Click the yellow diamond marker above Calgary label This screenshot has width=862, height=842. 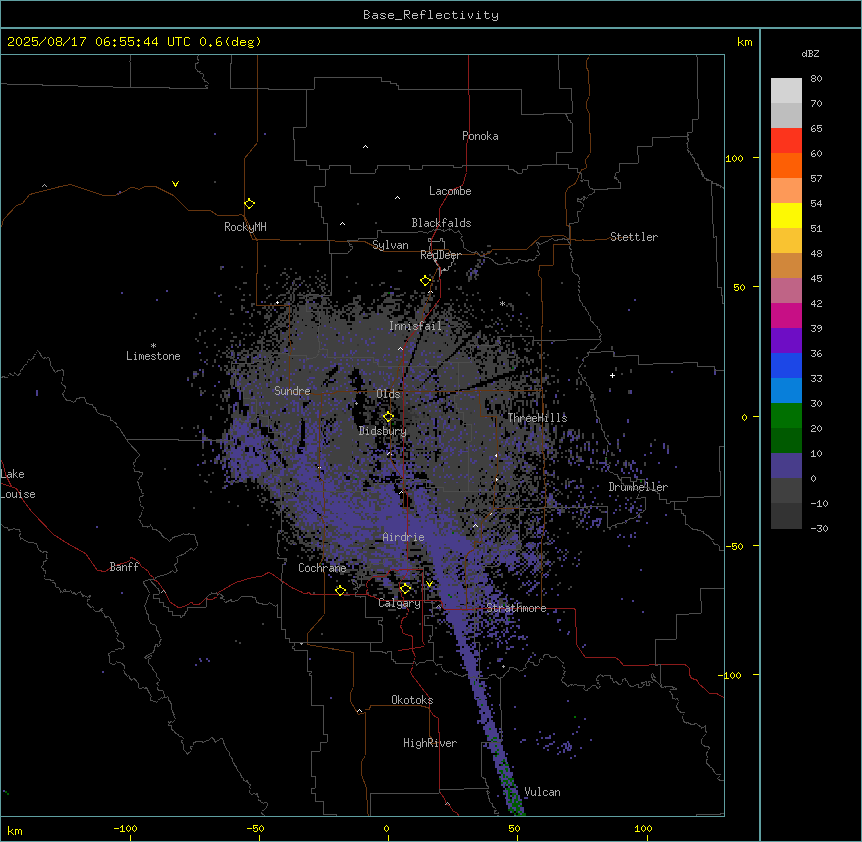(405, 589)
